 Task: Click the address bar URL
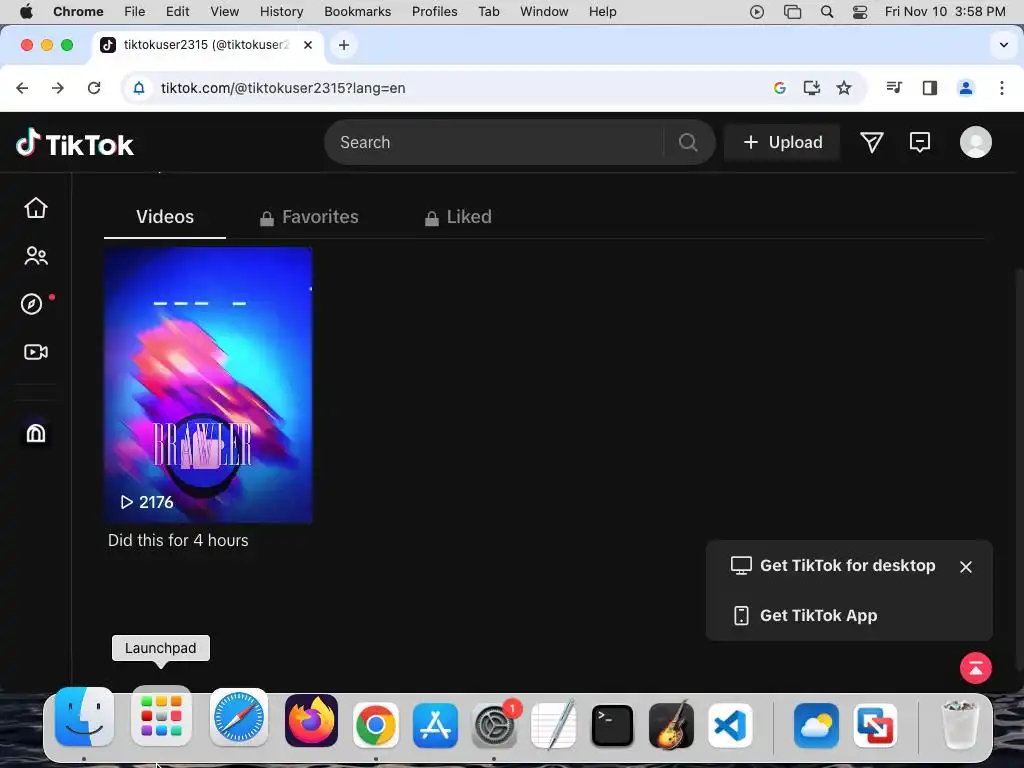[283, 88]
